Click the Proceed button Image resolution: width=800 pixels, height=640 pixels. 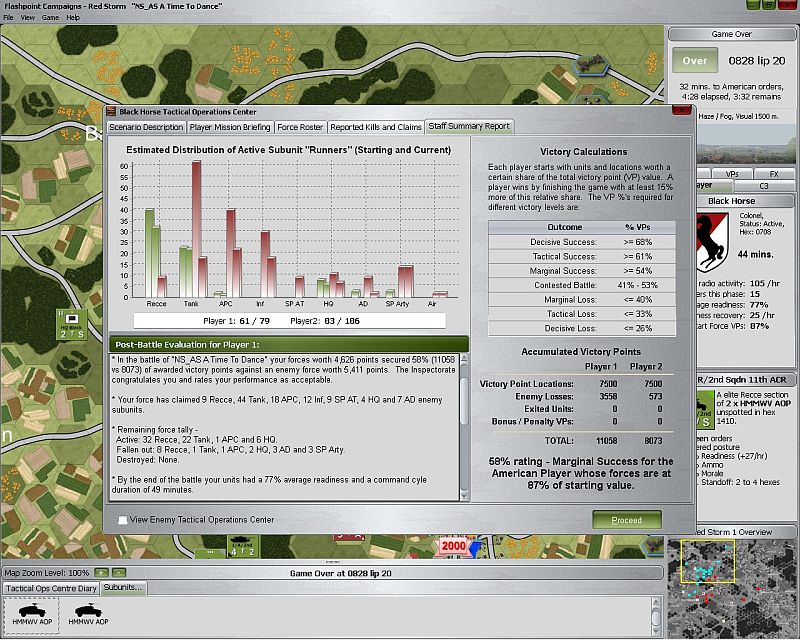click(x=627, y=520)
